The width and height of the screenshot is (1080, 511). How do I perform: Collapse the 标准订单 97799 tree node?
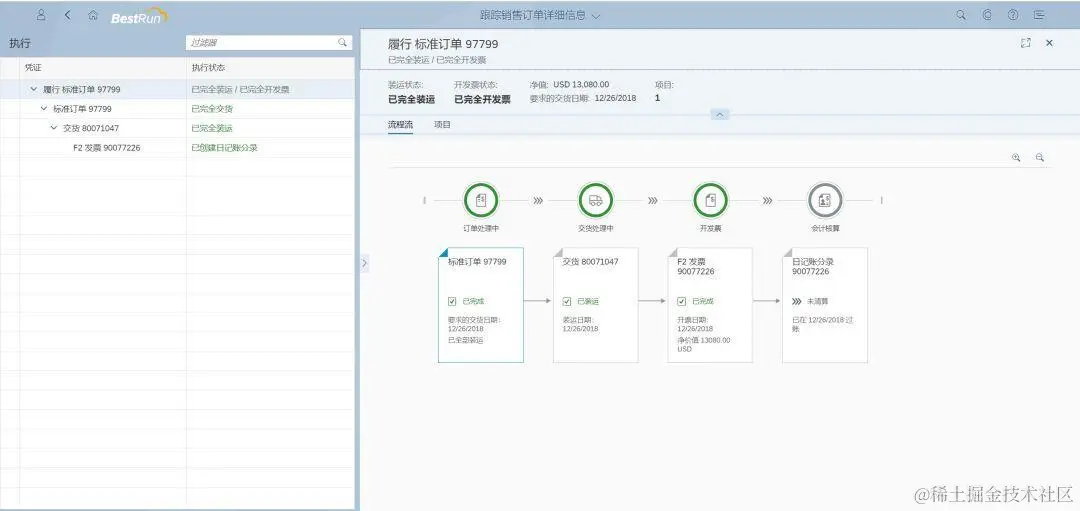44,109
